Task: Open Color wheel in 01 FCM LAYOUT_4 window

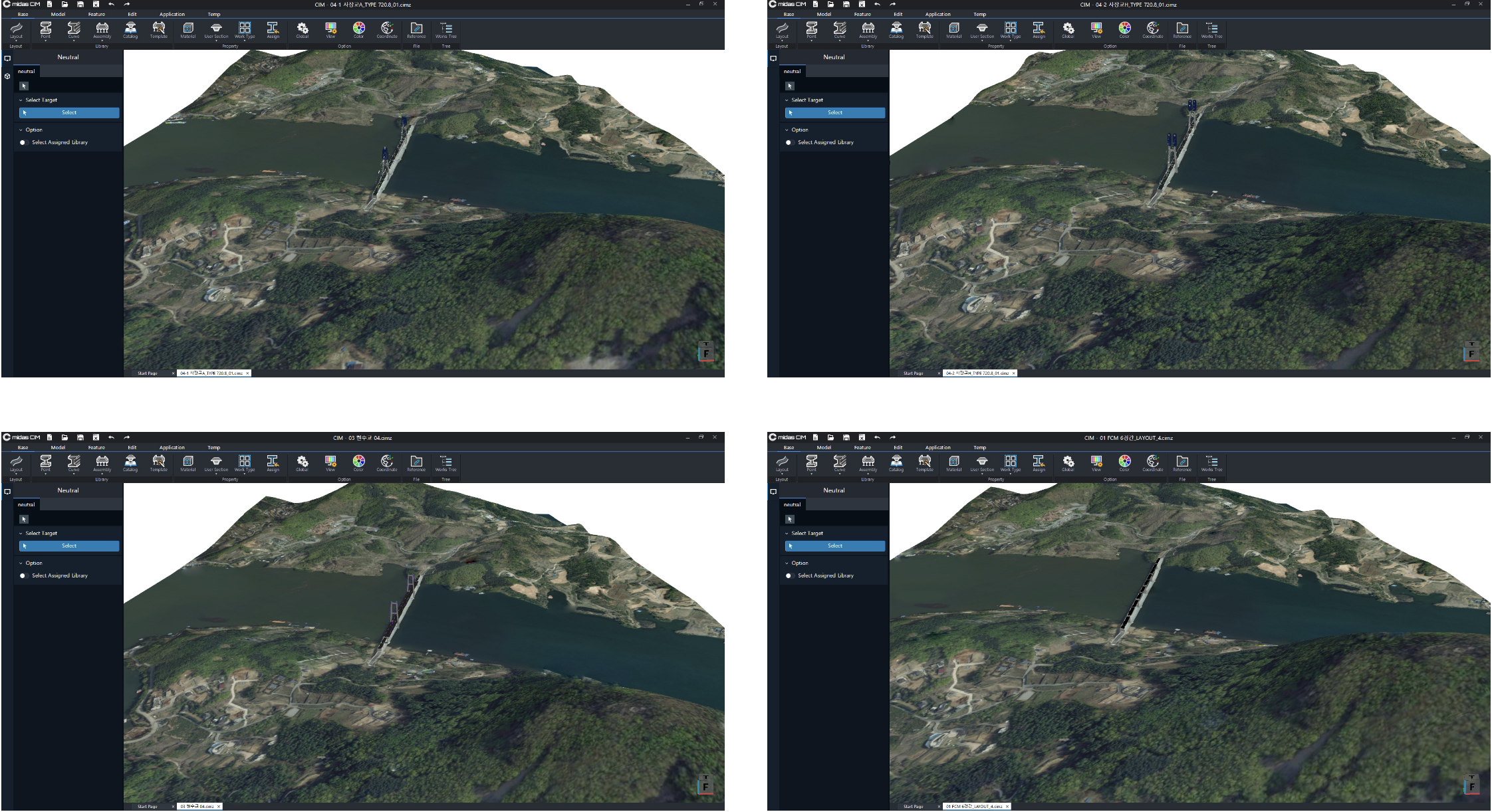Action: tap(1124, 463)
